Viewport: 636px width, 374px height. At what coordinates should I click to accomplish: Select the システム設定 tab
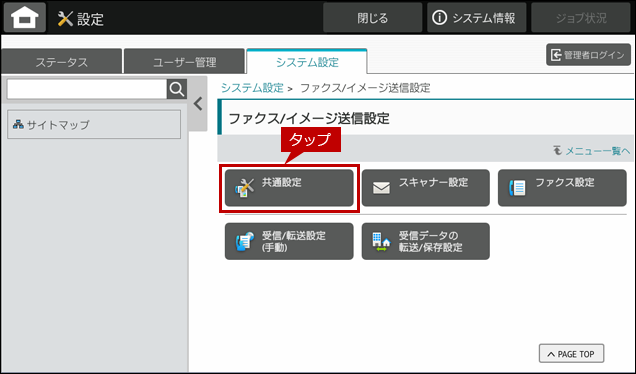pos(307,62)
